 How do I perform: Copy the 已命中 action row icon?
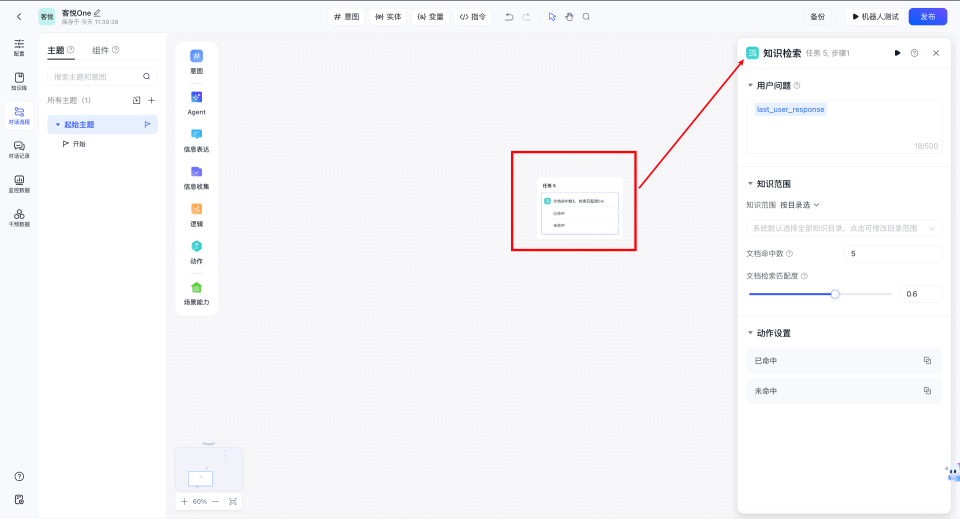(928, 360)
